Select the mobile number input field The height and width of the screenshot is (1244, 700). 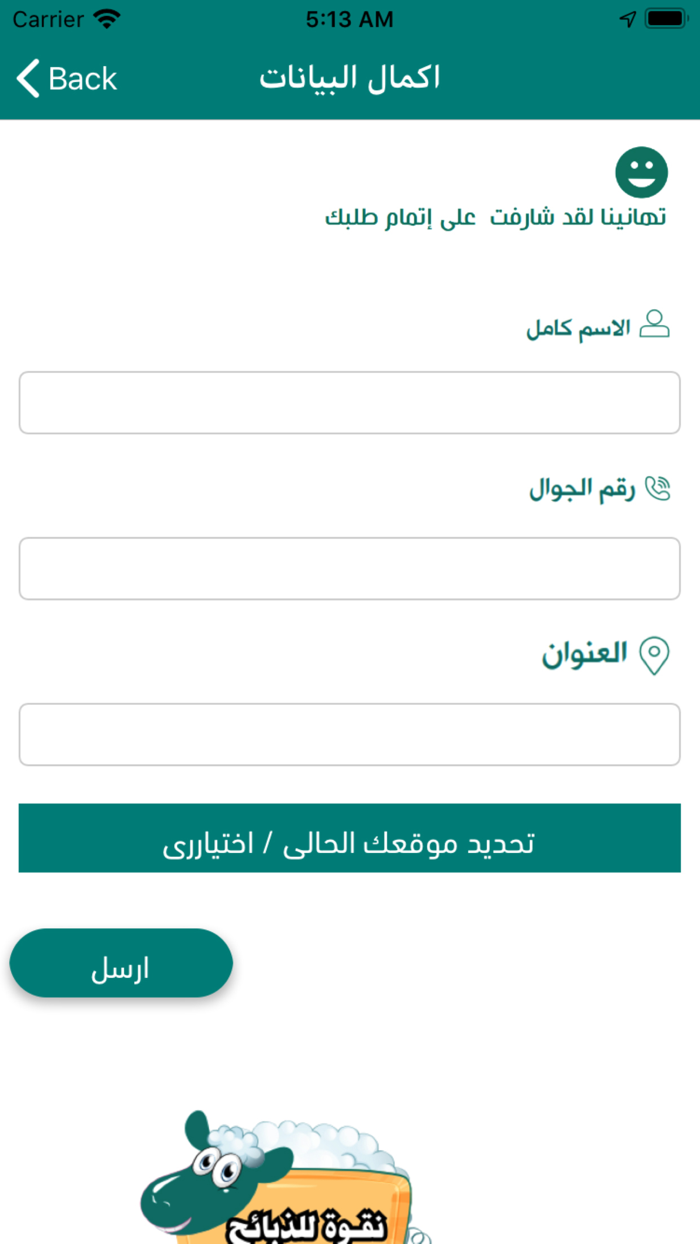(x=349, y=568)
